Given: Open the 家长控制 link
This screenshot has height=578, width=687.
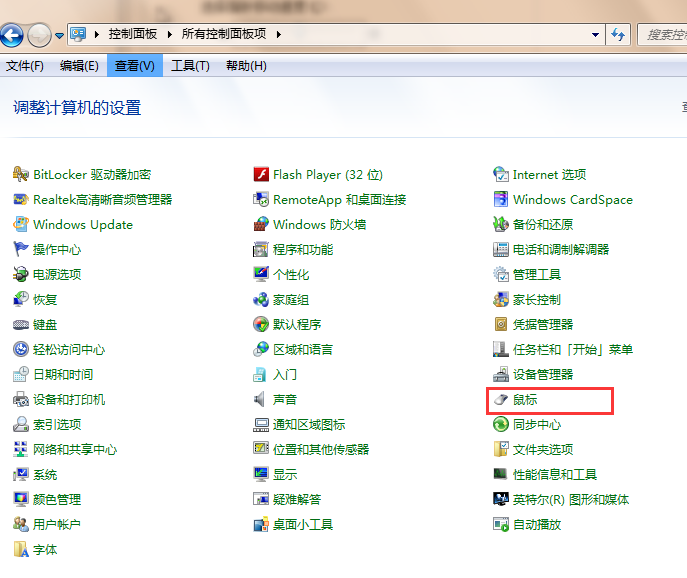Looking at the screenshot, I should click(537, 300).
